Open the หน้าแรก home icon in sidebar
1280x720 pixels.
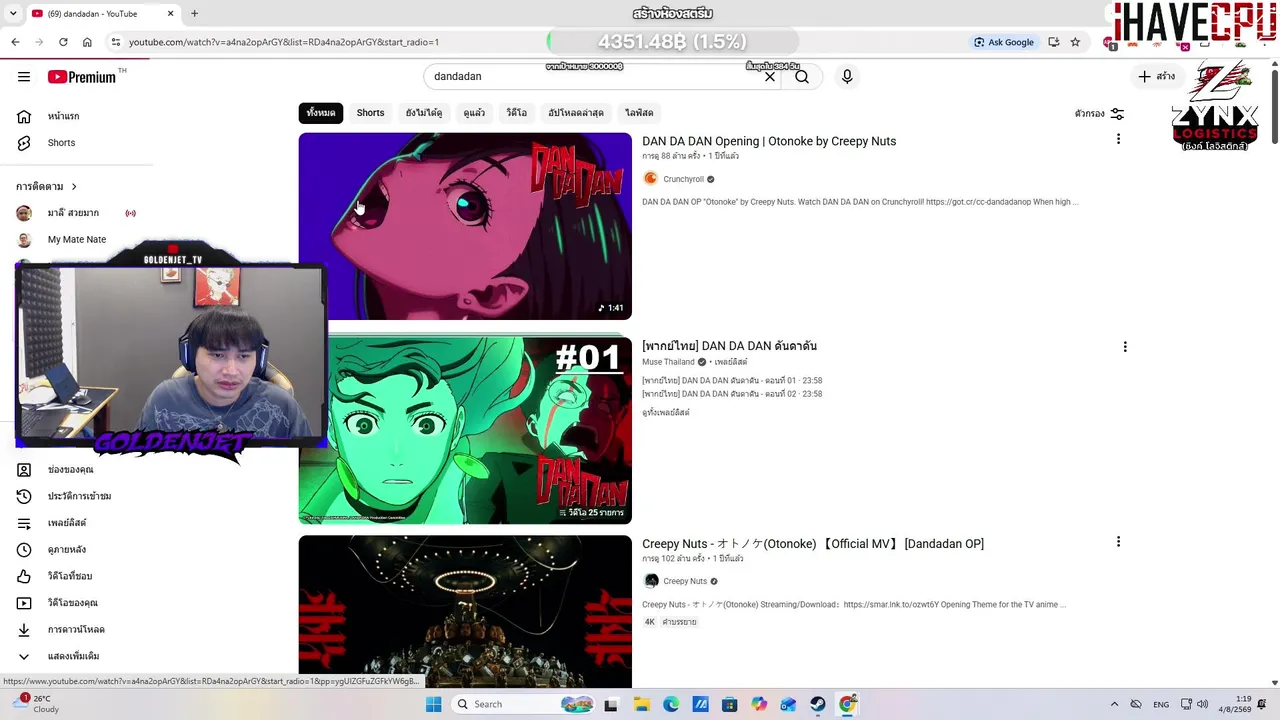[x=24, y=116]
